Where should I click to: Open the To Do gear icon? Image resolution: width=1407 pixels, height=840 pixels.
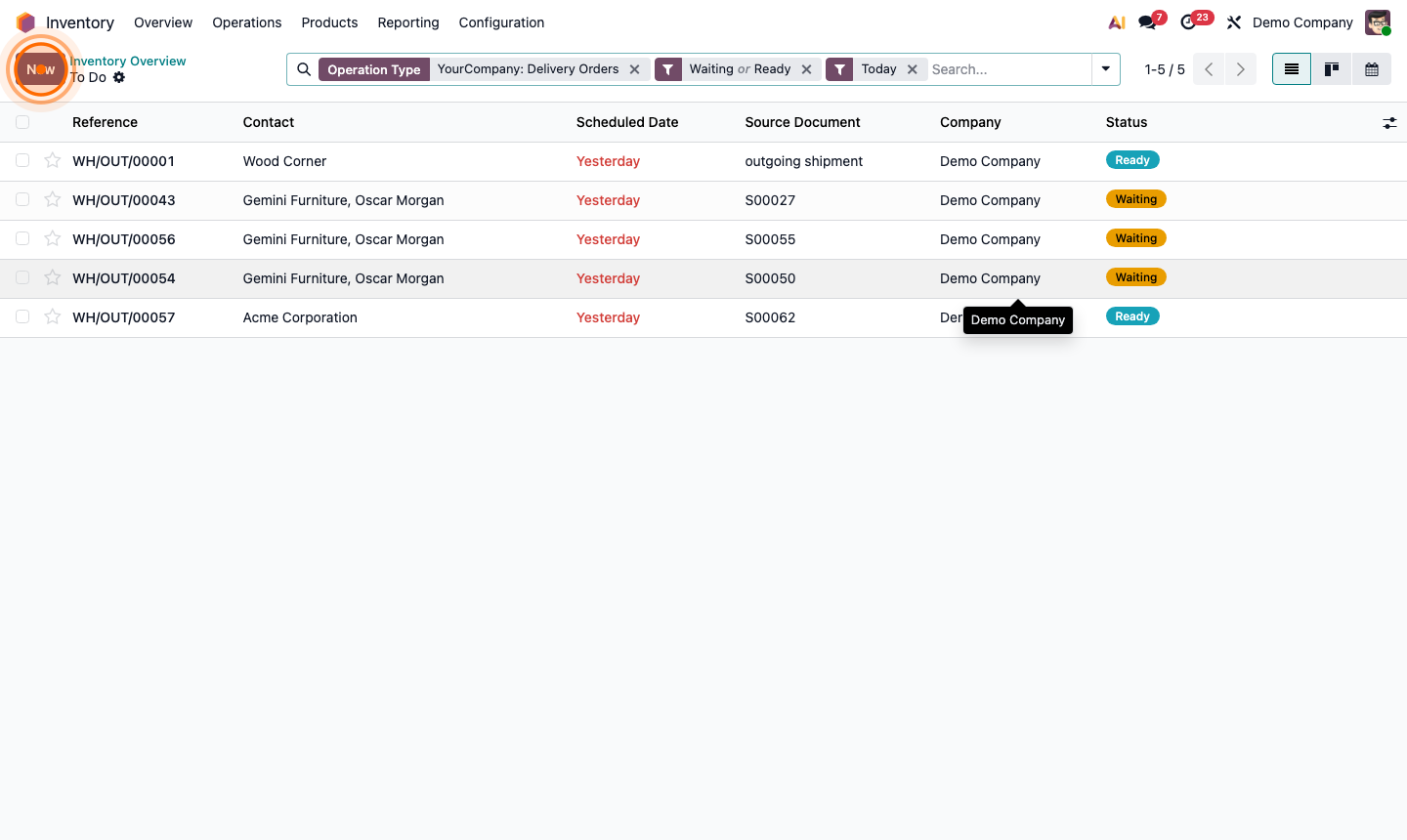pos(119,77)
